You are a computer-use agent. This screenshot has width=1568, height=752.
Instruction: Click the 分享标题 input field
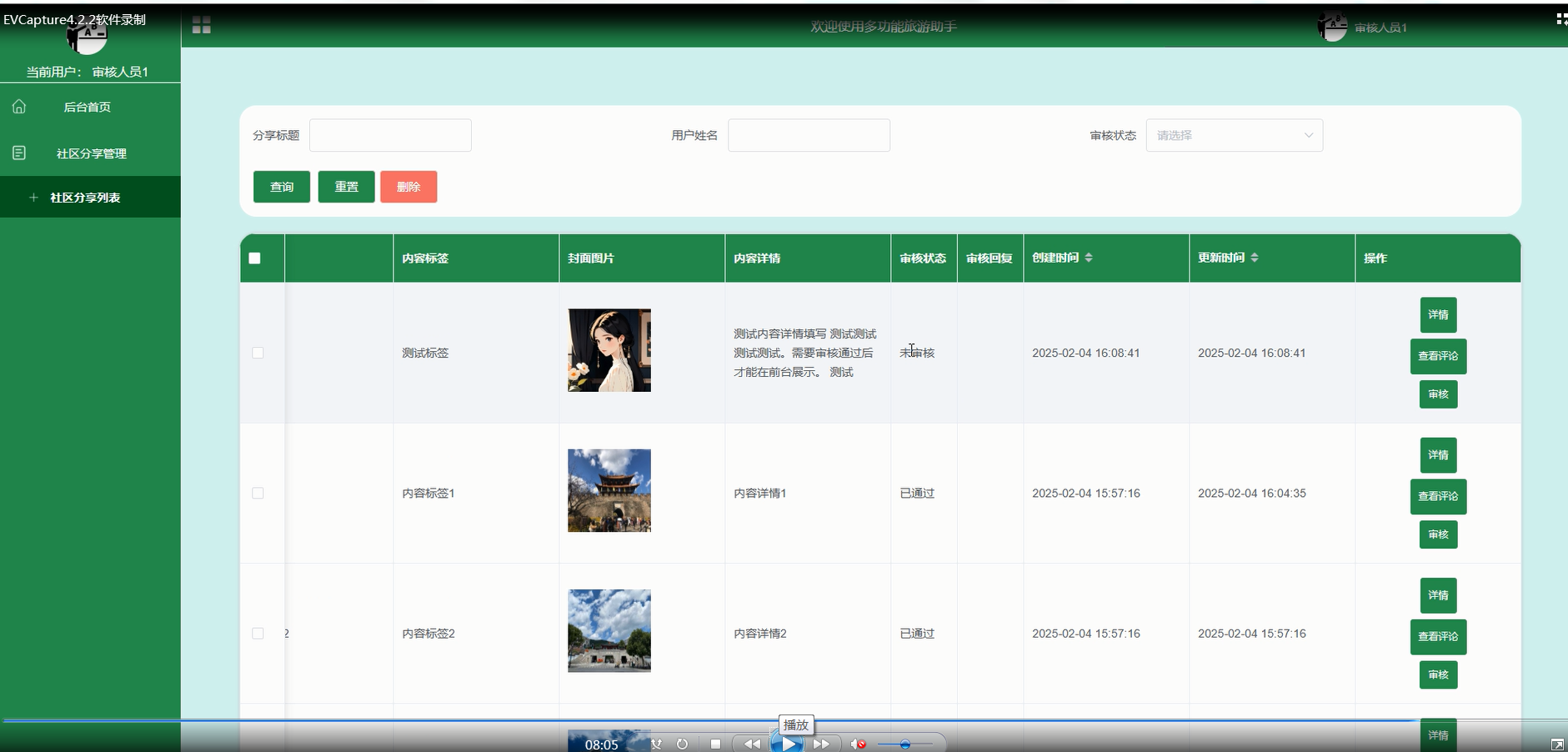click(390, 135)
